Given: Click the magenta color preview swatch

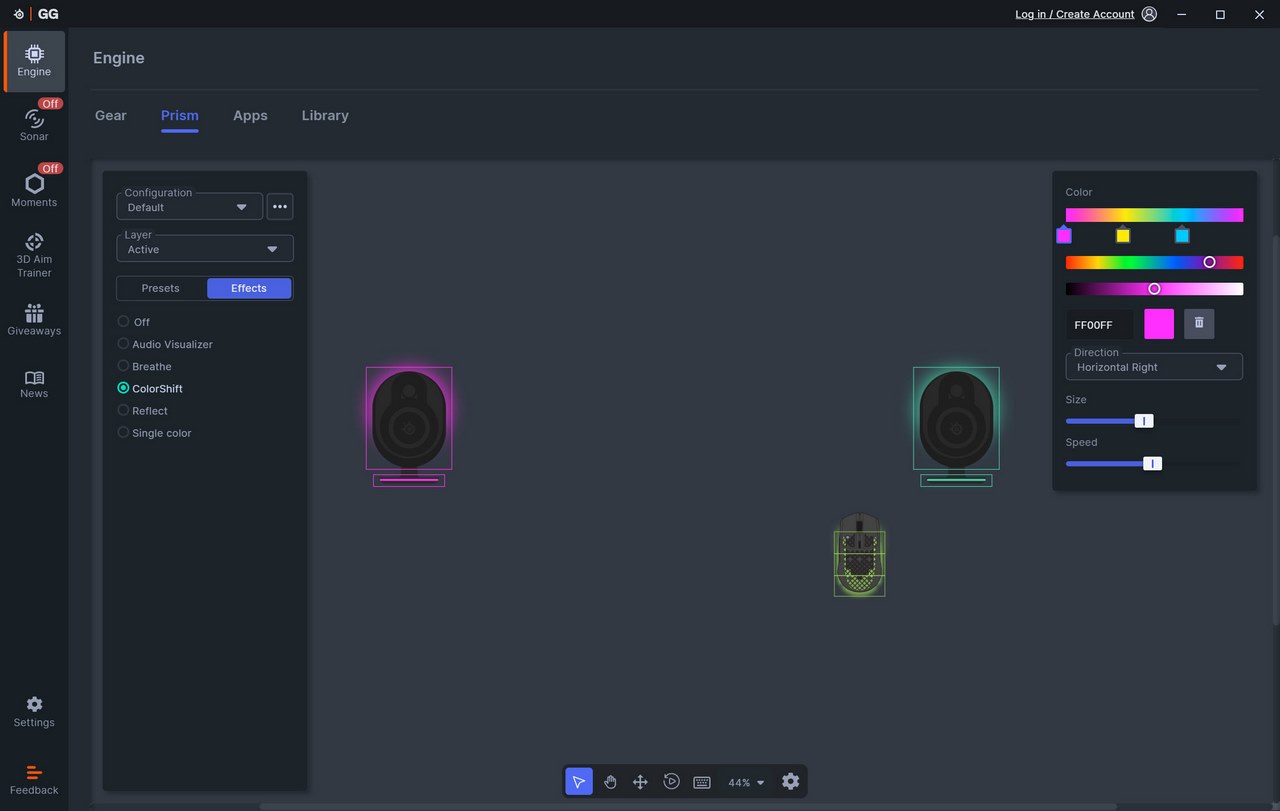Looking at the screenshot, I should [x=1159, y=324].
